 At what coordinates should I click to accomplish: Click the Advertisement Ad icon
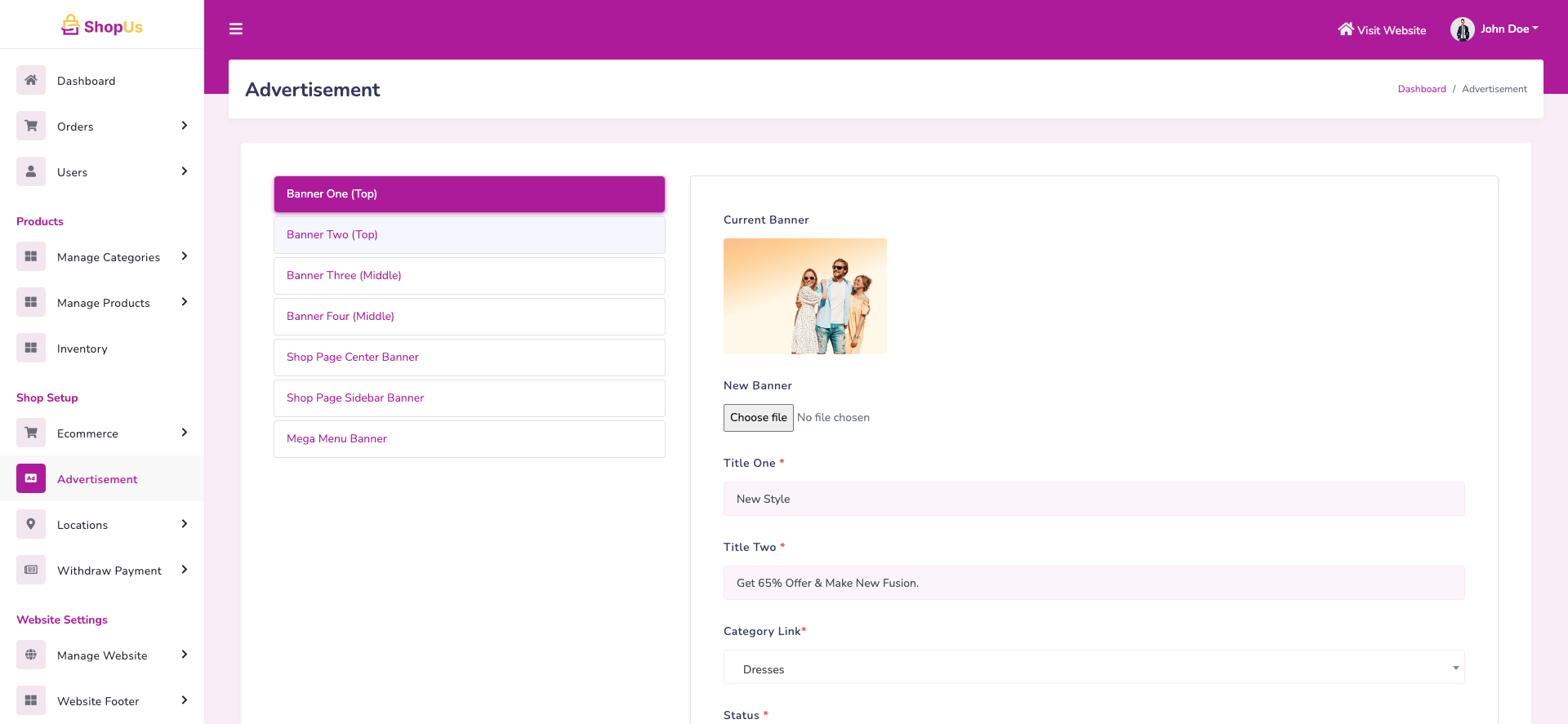click(x=31, y=478)
